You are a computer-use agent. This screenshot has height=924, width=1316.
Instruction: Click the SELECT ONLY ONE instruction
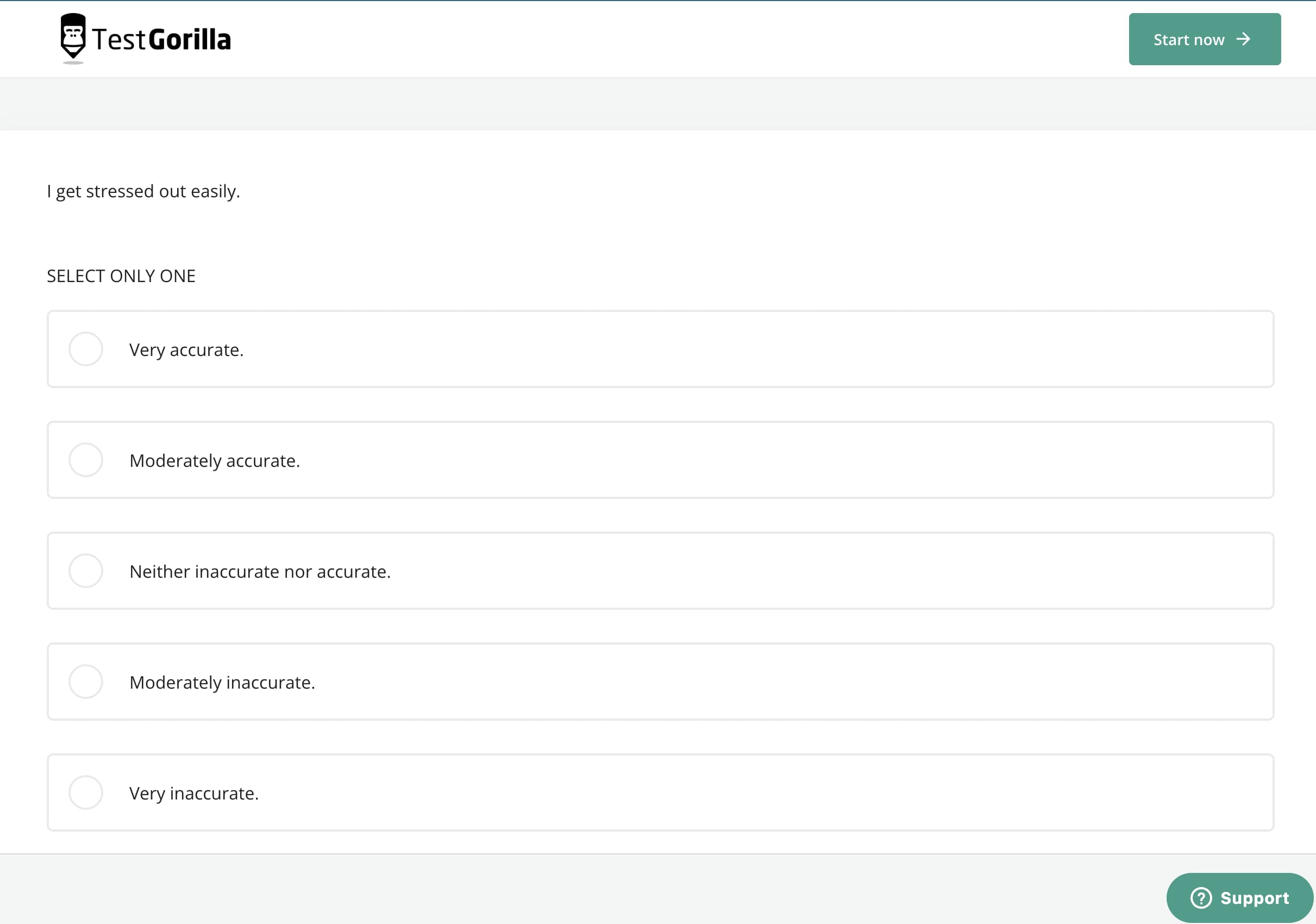point(121,276)
